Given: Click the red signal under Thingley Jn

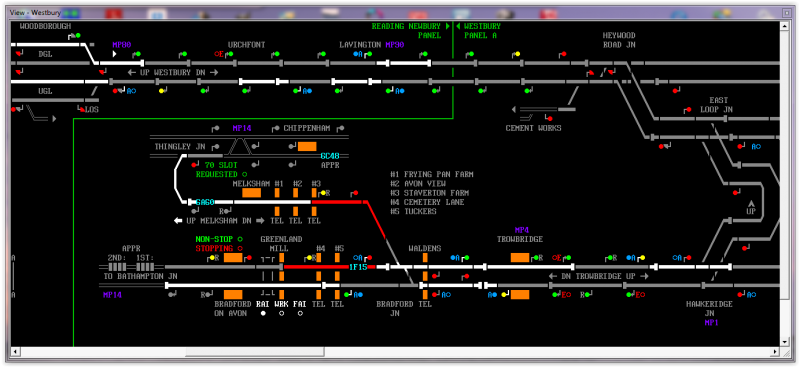Looking at the screenshot, I should click(x=194, y=165).
